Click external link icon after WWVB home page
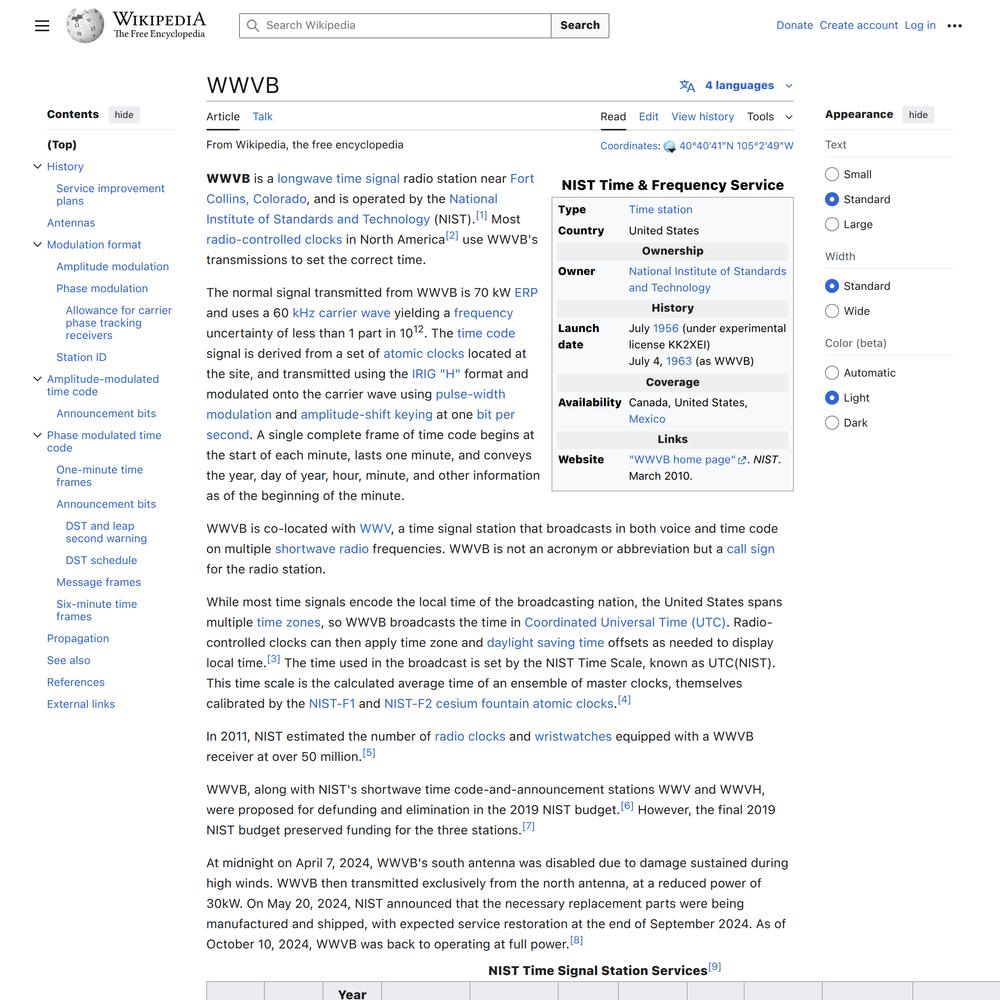This screenshot has height=1000, width=1000. click(742, 460)
